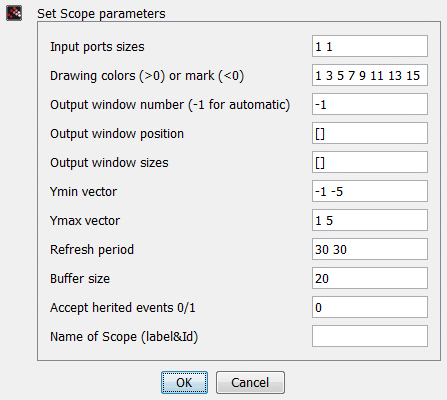
Task: Dismiss dialog with the Cancel button
Action: pyautogui.click(x=250, y=383)
